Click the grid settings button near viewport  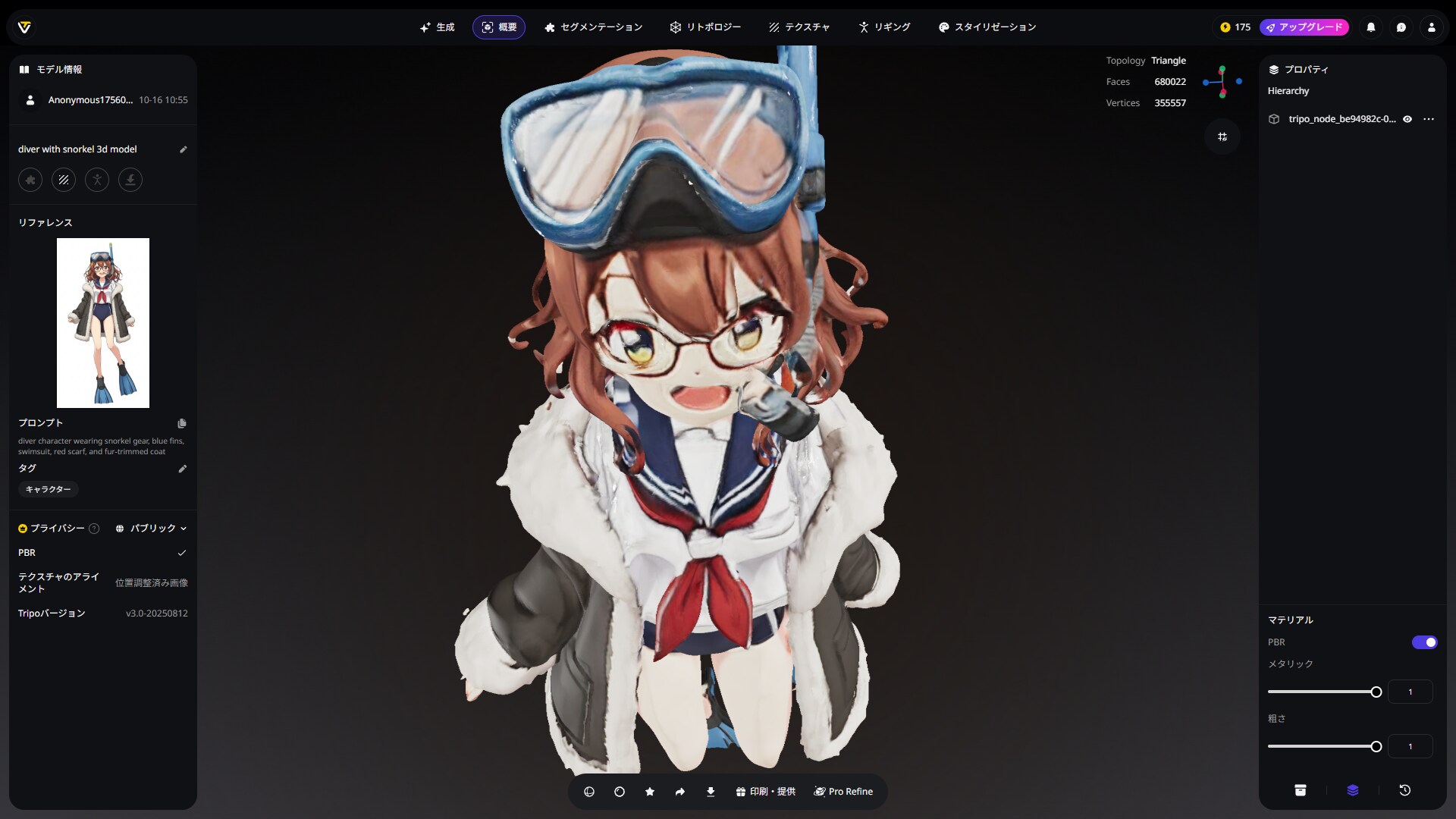pos(1222,136)
